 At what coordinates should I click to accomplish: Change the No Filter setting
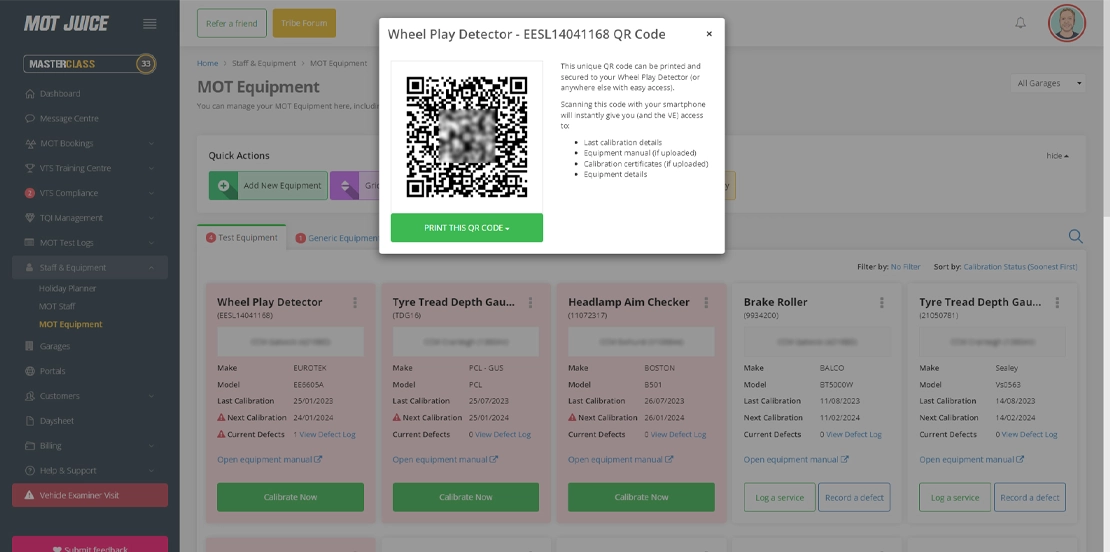[x=905, y=267]
